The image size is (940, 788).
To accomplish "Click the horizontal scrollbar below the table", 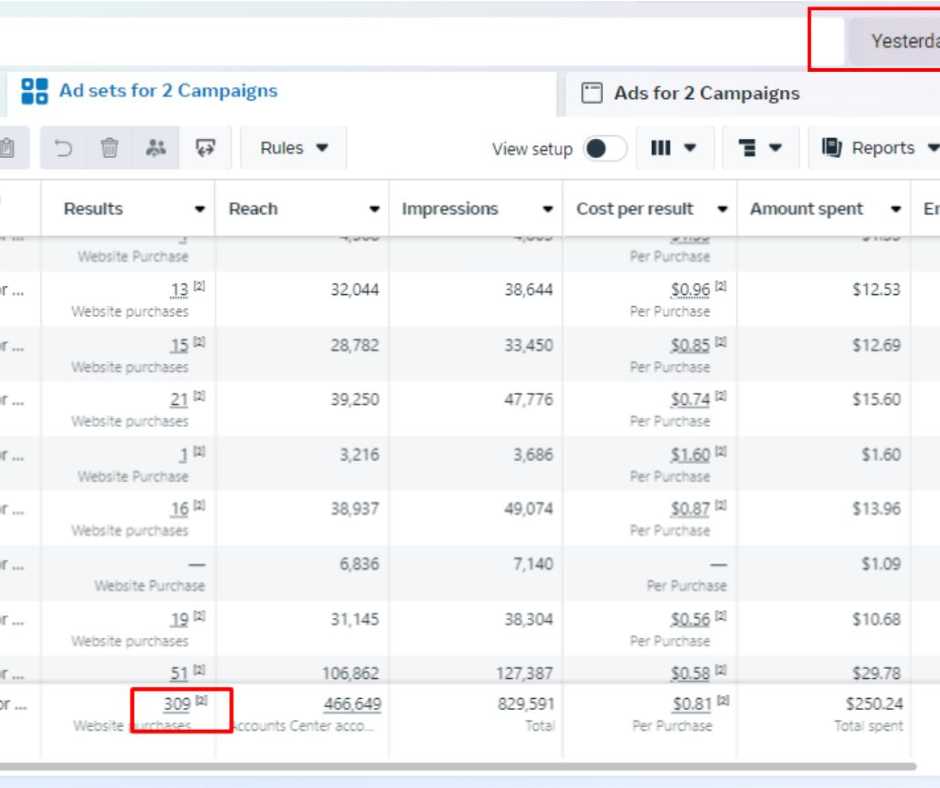I will [x=458, y=766].
